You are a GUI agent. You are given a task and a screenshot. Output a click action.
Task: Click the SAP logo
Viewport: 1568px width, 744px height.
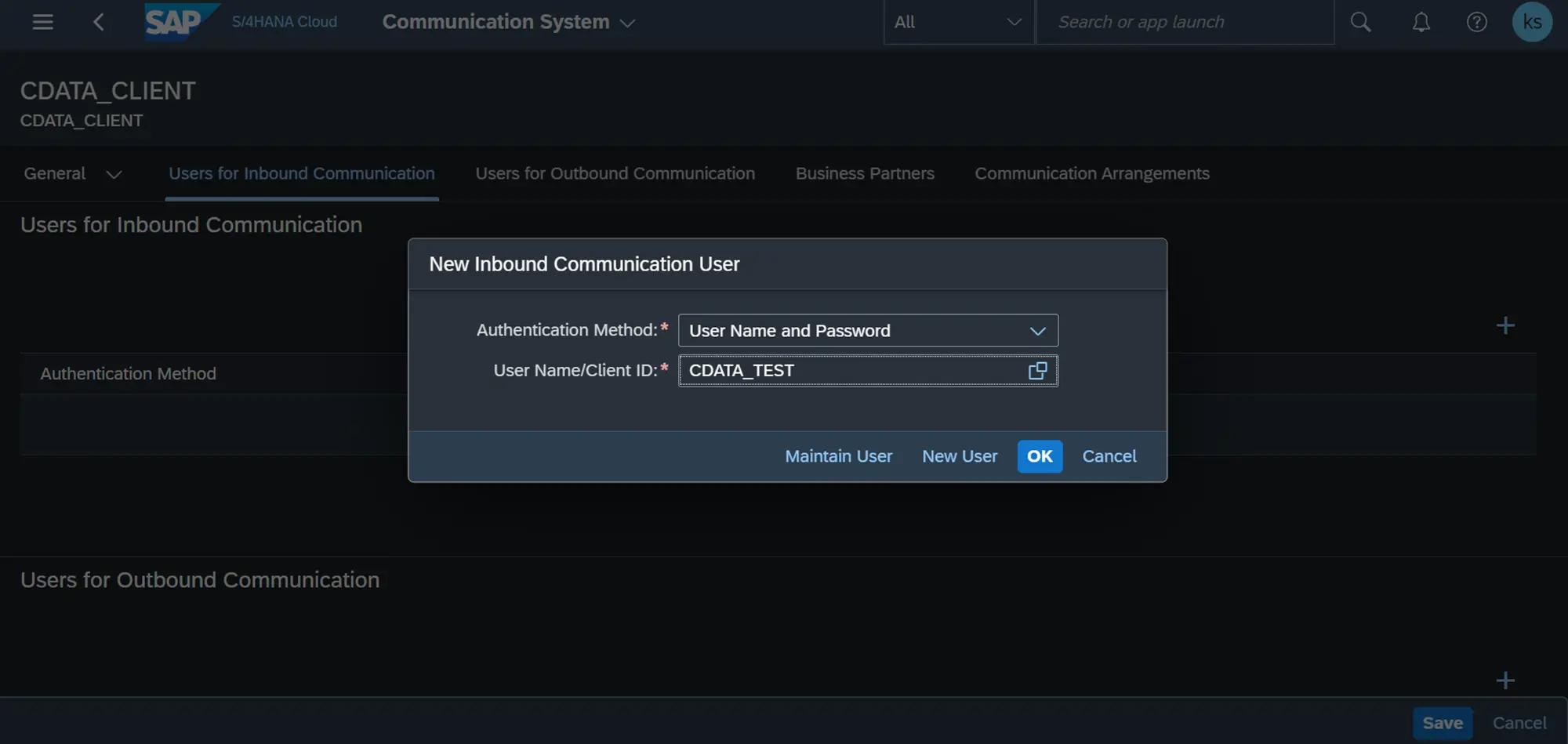pyautogui.click(x=181, y=21)
